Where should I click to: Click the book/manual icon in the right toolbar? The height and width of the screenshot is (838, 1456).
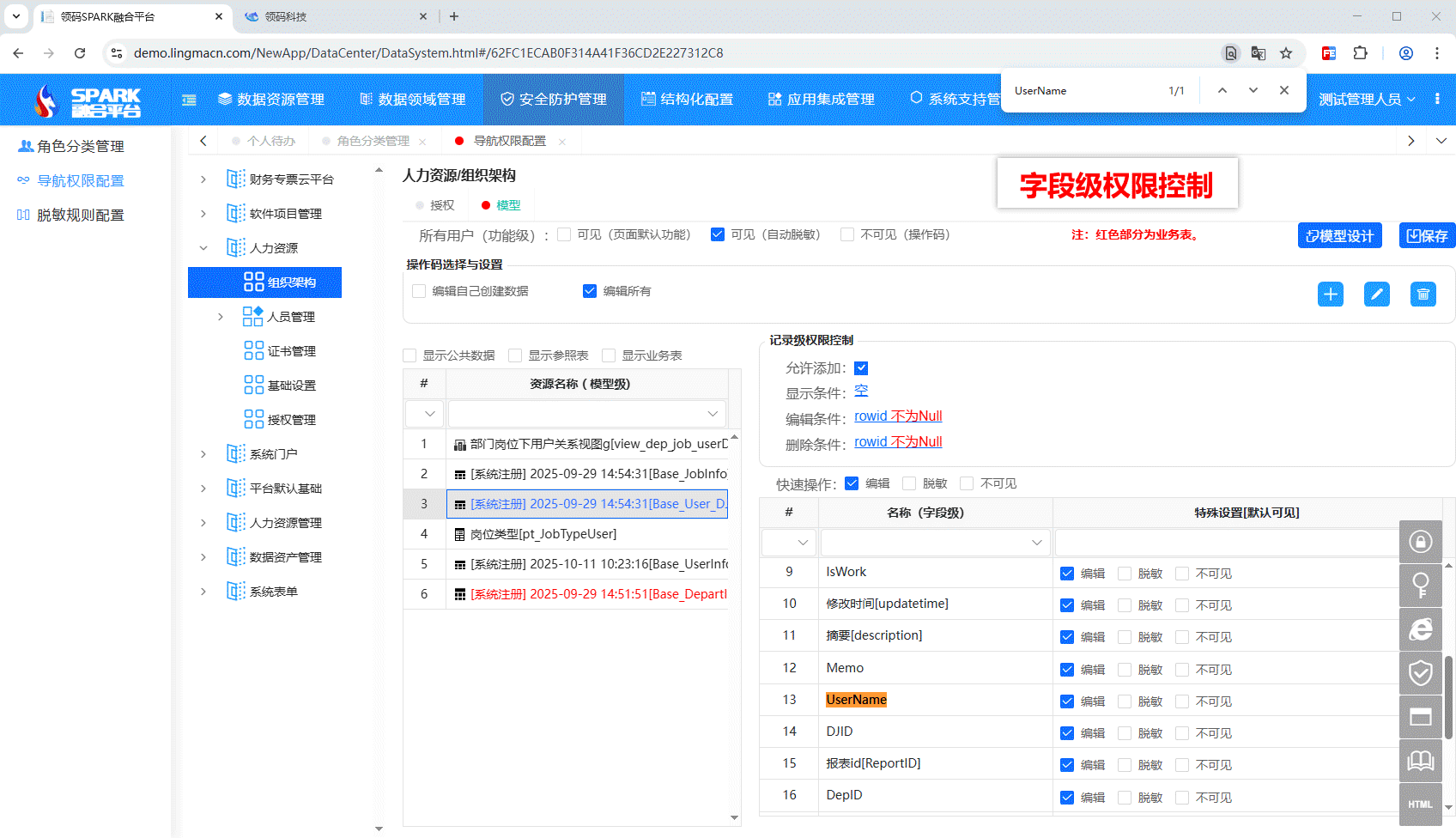1421,760
